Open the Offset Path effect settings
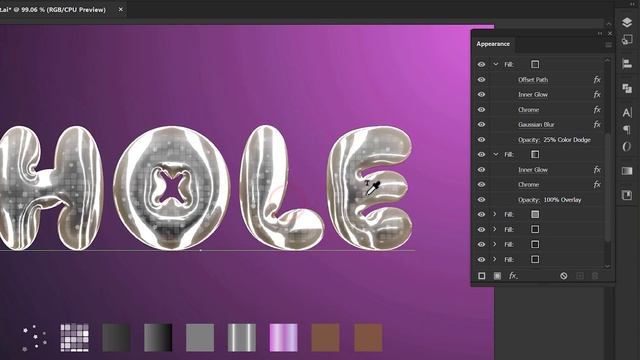Image resolution: width=640 pixels, height=360 pixels. pos(533,80)
